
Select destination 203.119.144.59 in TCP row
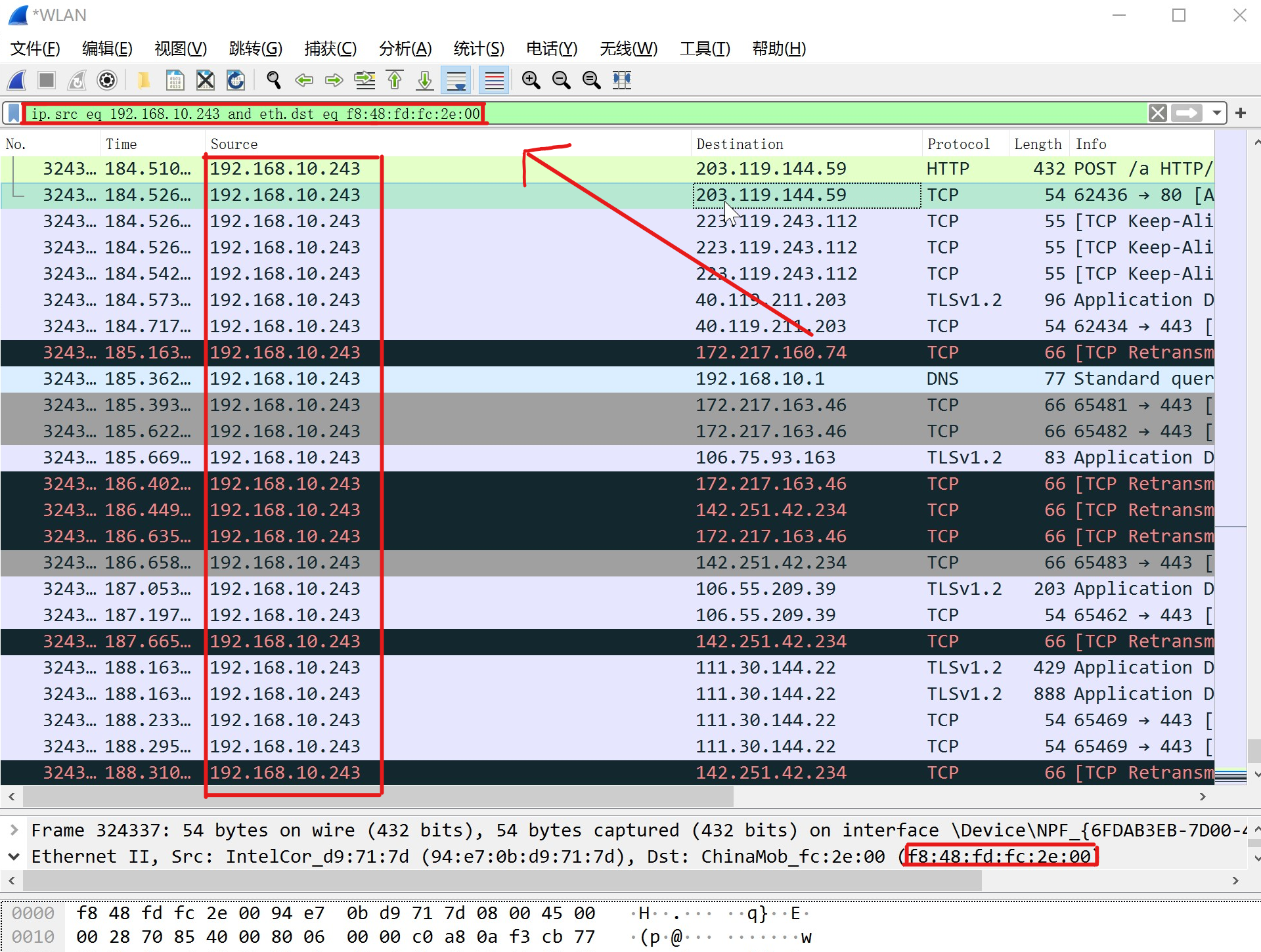click(807, 195)
